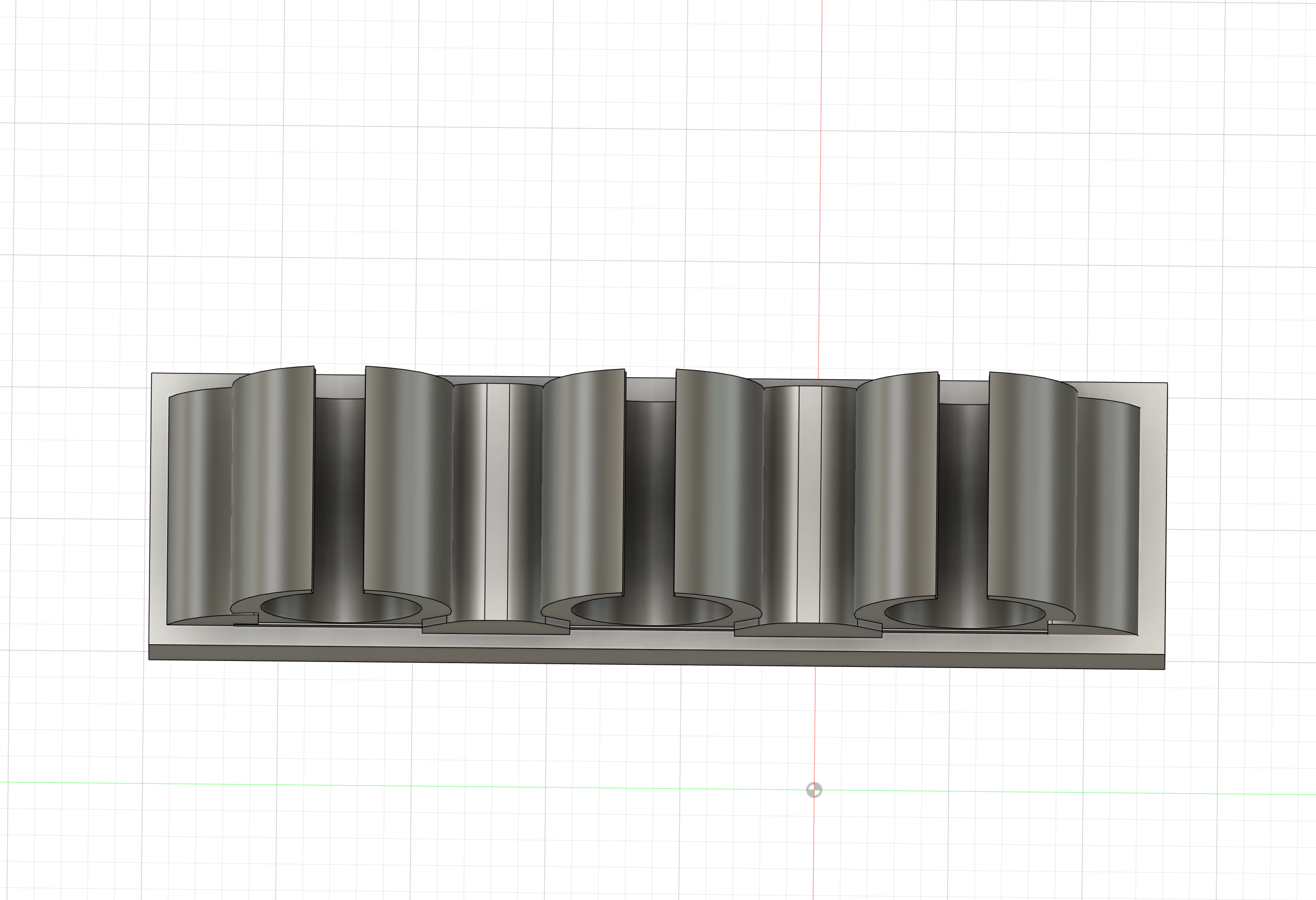Click the dark front face of base plate
The height and width of the screenshot is (900, 1316).
[656, 658]
